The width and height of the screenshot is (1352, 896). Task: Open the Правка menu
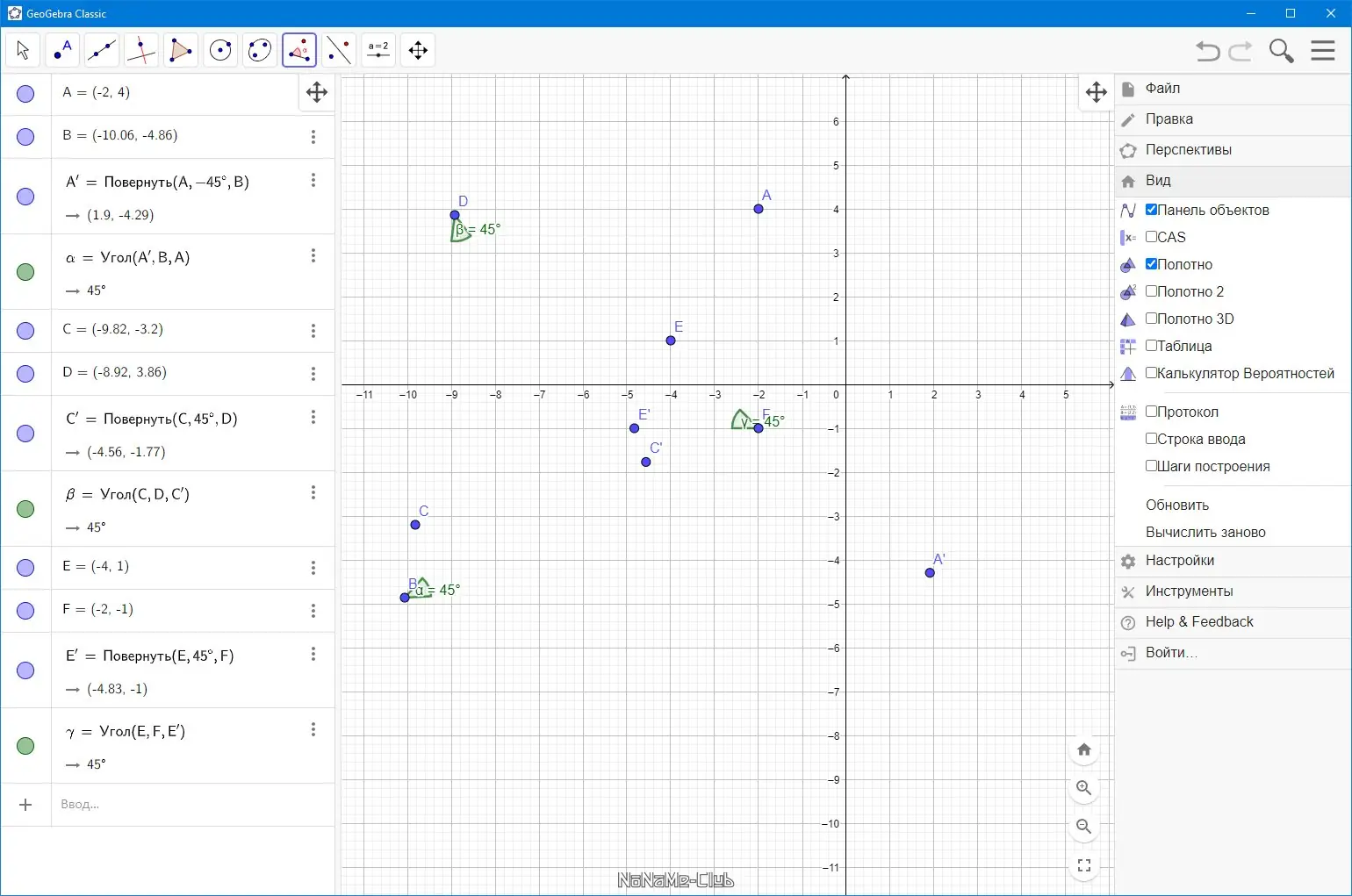click(x=1233, y=119)
